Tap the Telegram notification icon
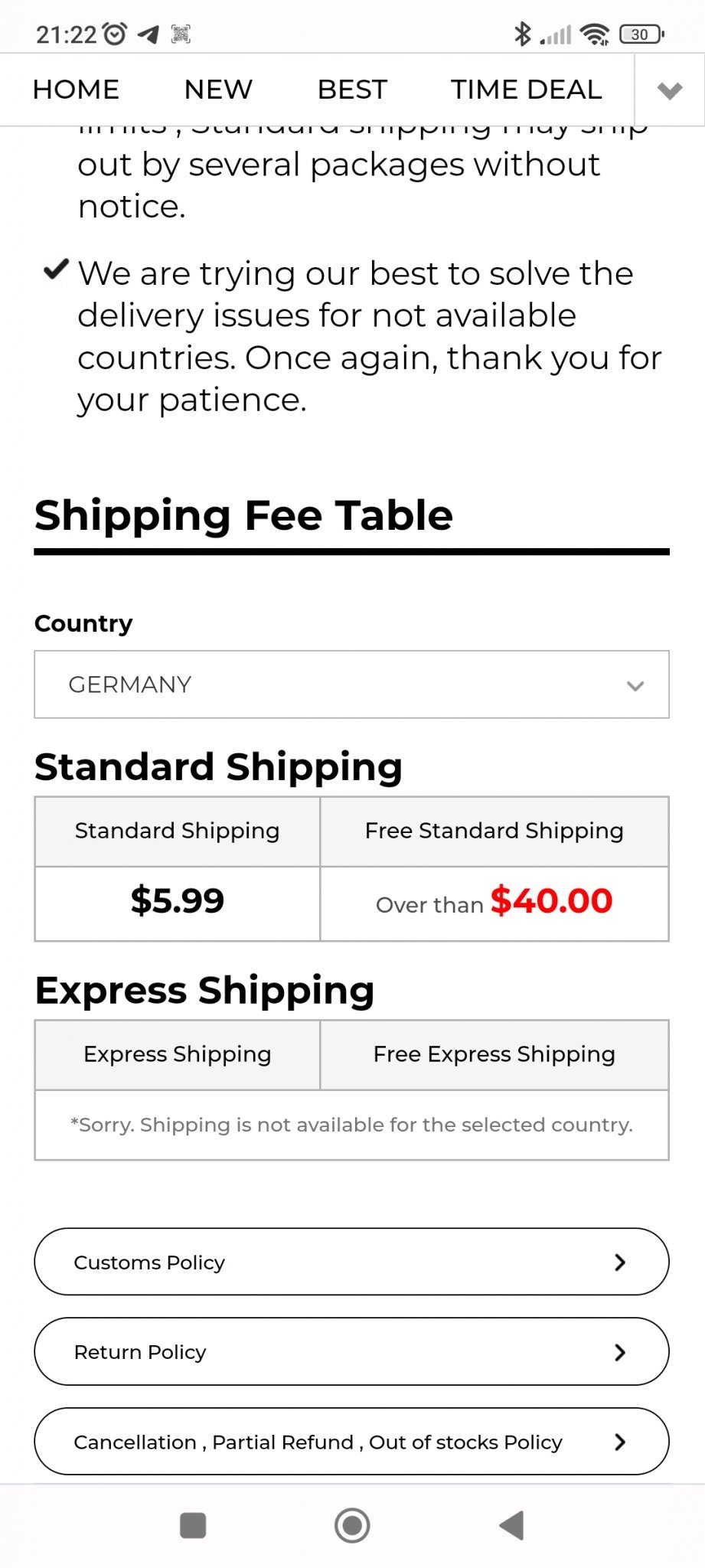 pyautogui.click(x=149, y=34)
